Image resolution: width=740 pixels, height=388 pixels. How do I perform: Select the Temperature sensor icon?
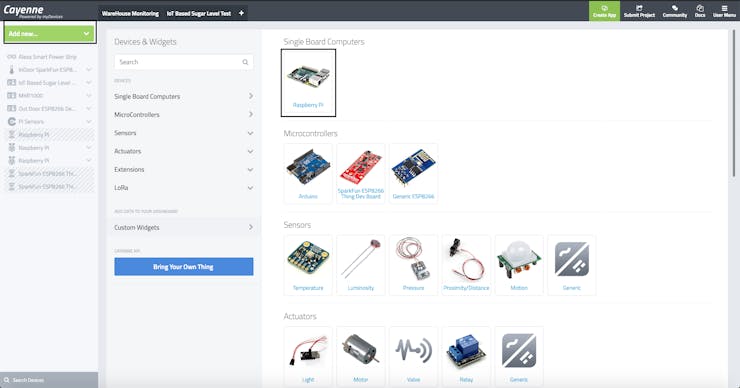tap(308, 265)
